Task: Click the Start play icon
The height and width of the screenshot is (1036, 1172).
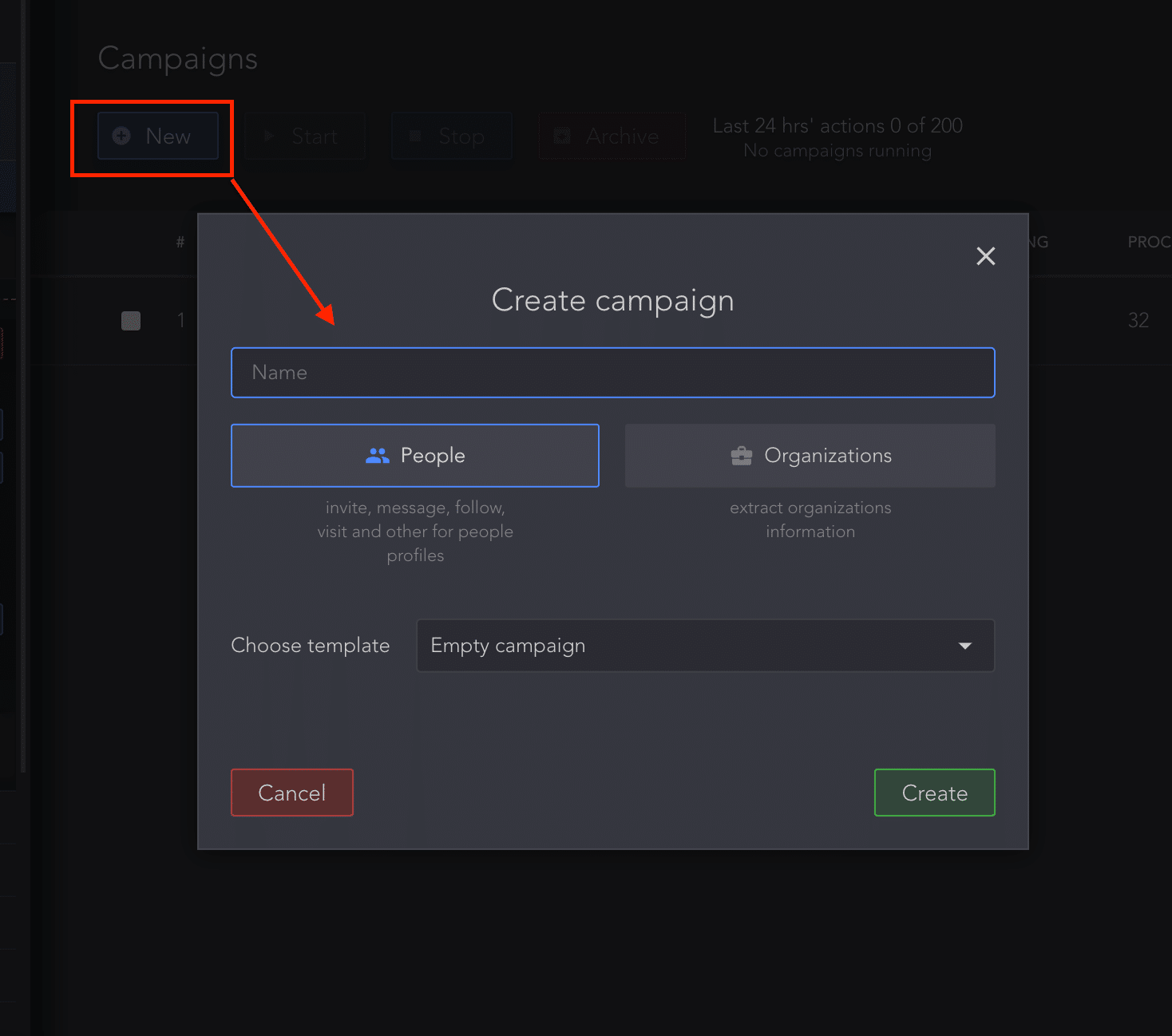Action: tap(269, 136)
